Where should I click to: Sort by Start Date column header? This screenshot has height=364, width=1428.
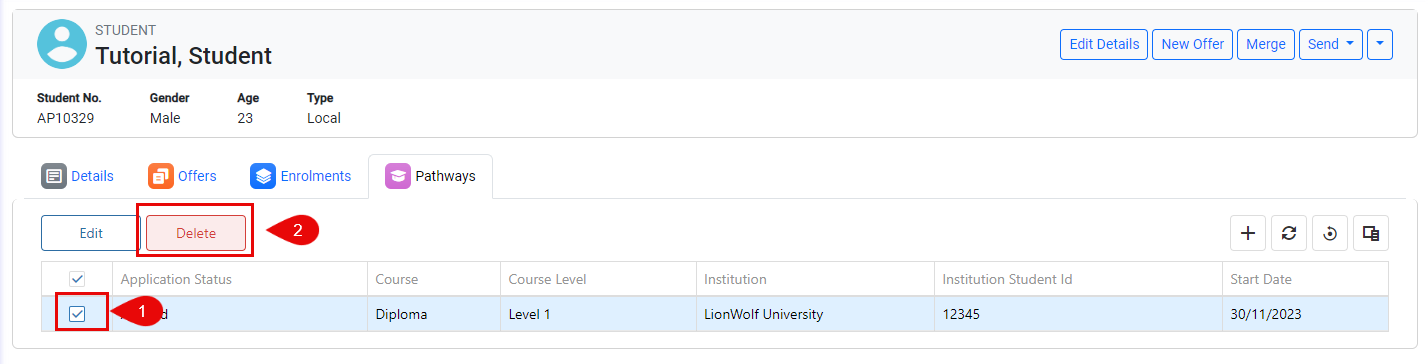[x=1260, y=279]
